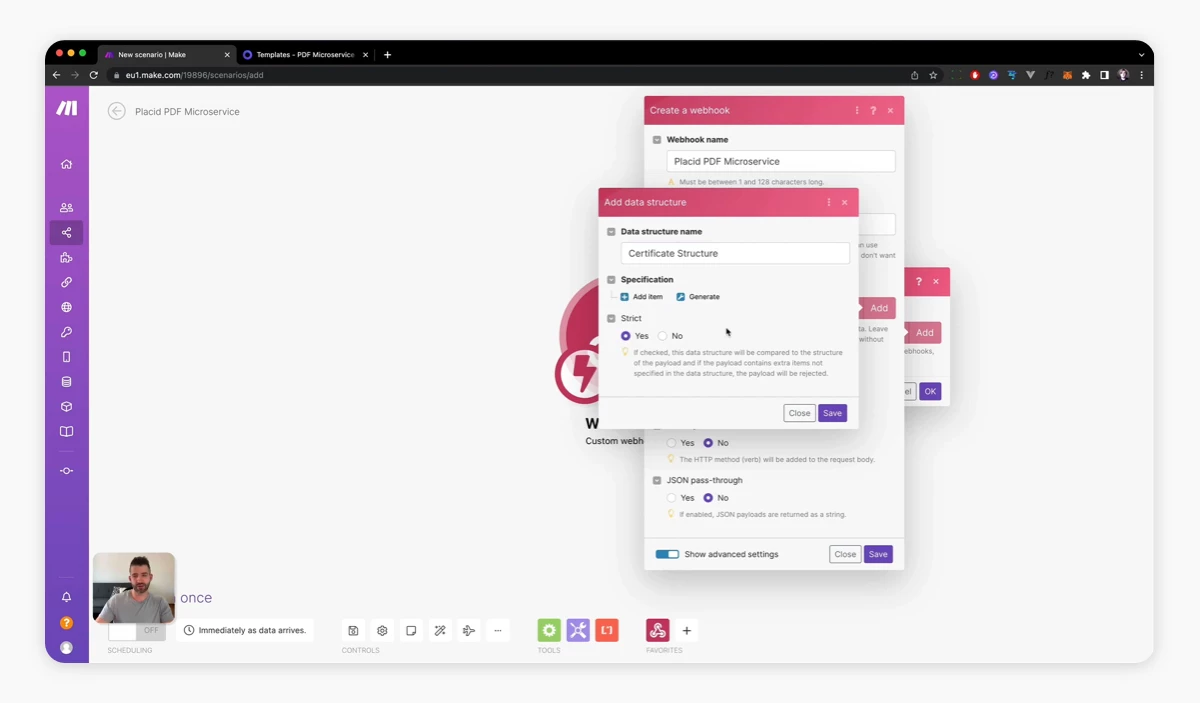The height and width of the screenshot is (703, 1200).
Task: Open the user profile avatar in sidebar
Action: pos(66,647)
